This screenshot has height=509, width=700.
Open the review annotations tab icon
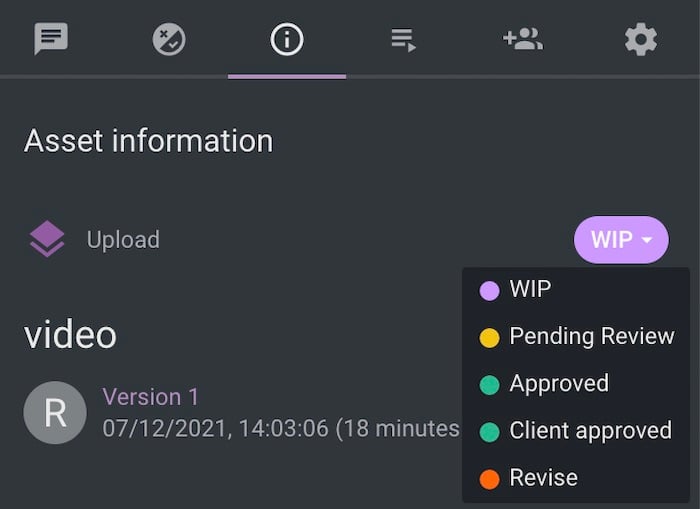click(x=169, y=39)
